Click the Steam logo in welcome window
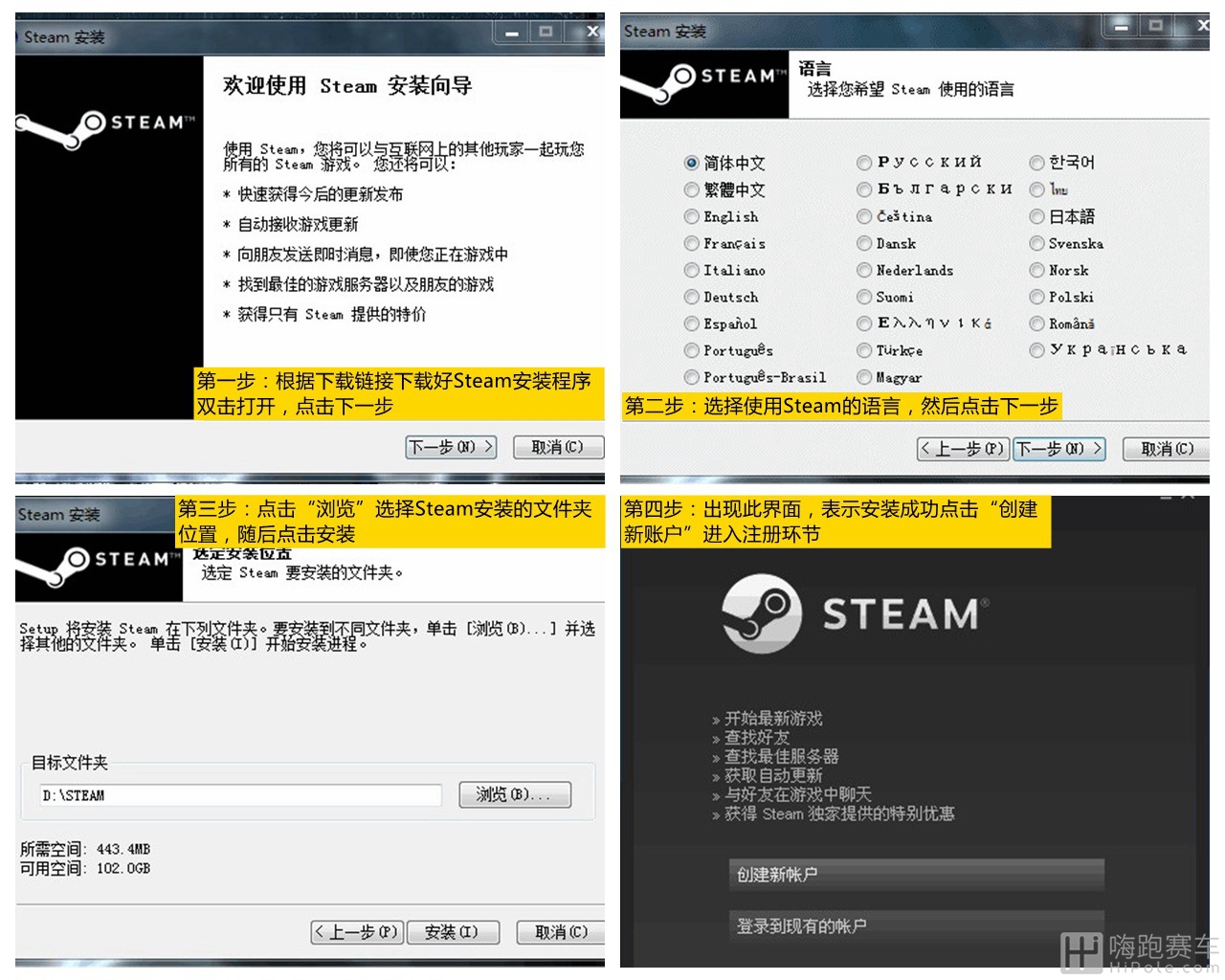This screenshot has width=1225, height=980. coord(105,129)
